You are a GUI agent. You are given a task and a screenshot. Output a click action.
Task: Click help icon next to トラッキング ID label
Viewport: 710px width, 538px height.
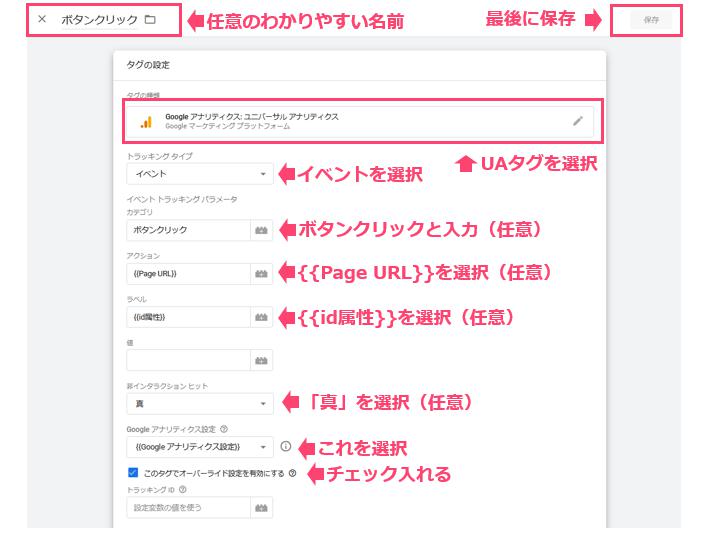point(183,490)
